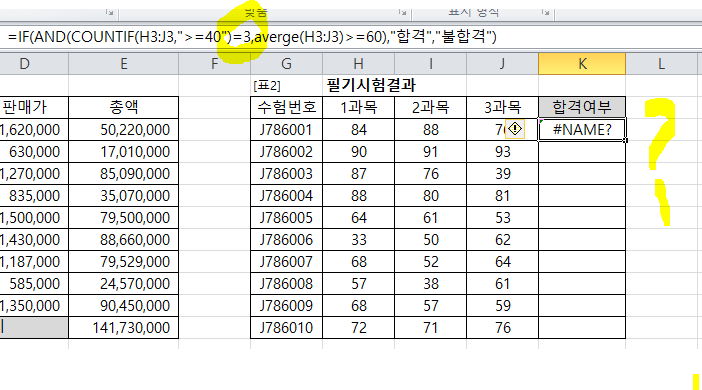Click the 합격여부 header cell
Screen dimensions: 702x390
pyautogui.click(x=582, y=107)
